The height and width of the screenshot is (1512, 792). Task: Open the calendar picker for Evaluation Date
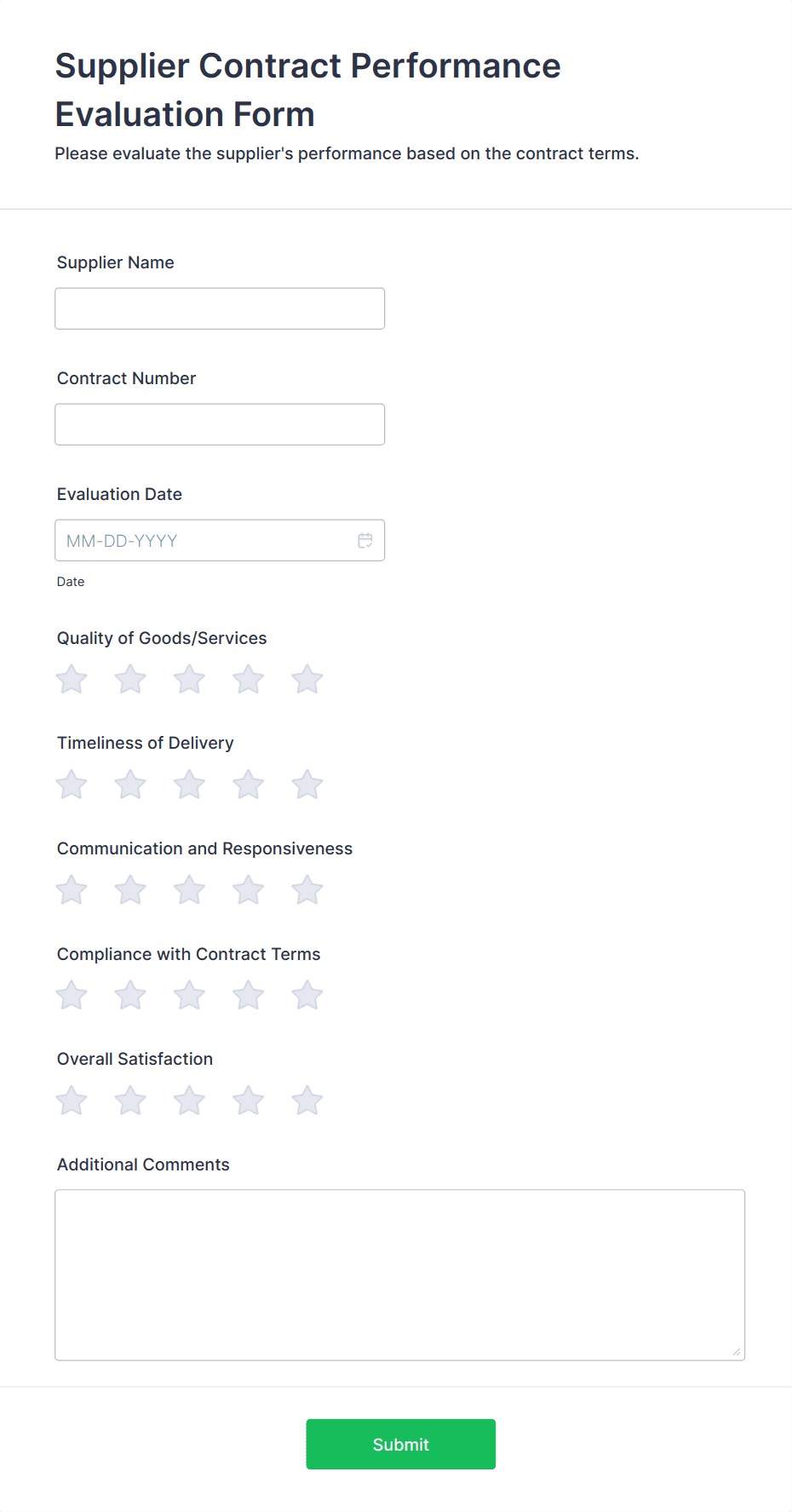365,539
